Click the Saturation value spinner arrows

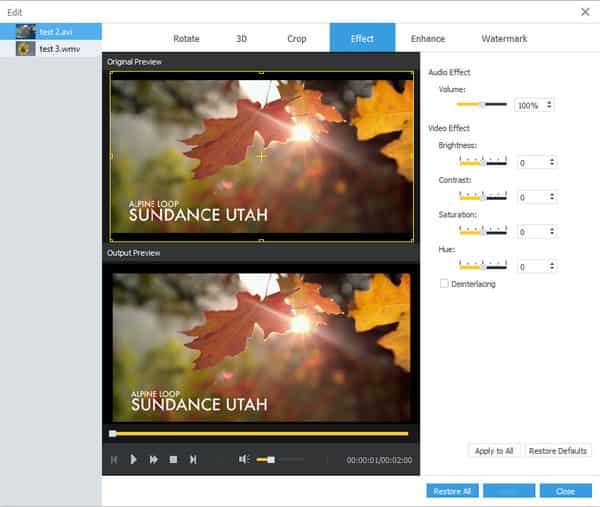tap(552, 231)
